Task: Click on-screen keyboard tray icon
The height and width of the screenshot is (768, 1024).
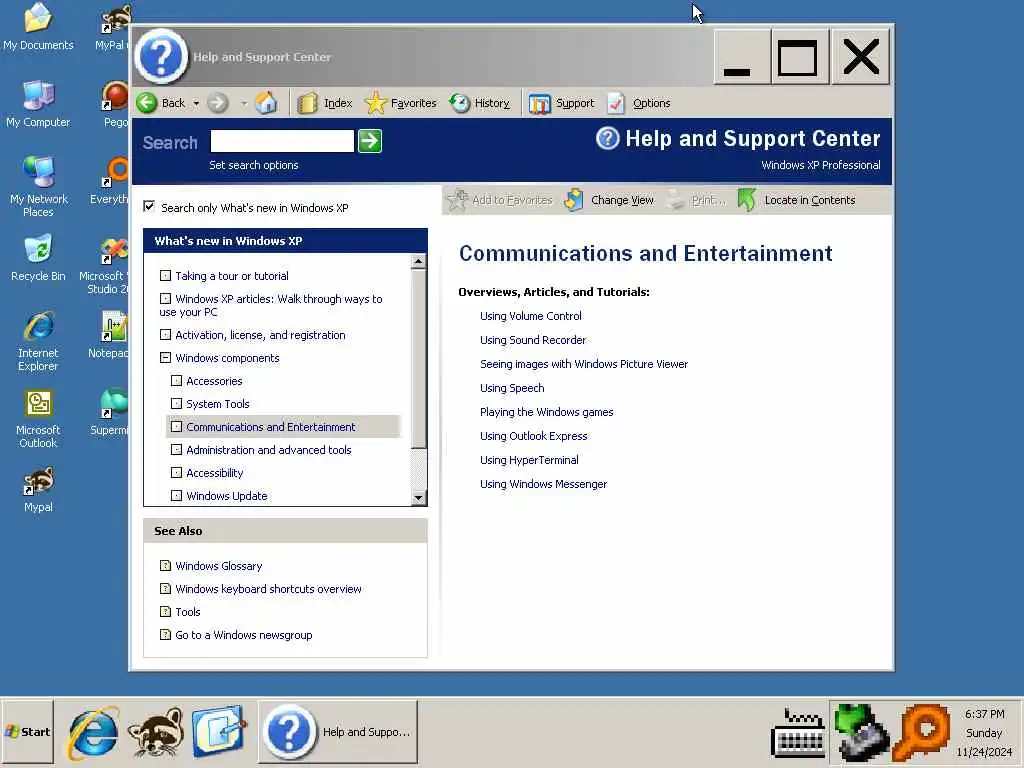Action: coord(797,733)
